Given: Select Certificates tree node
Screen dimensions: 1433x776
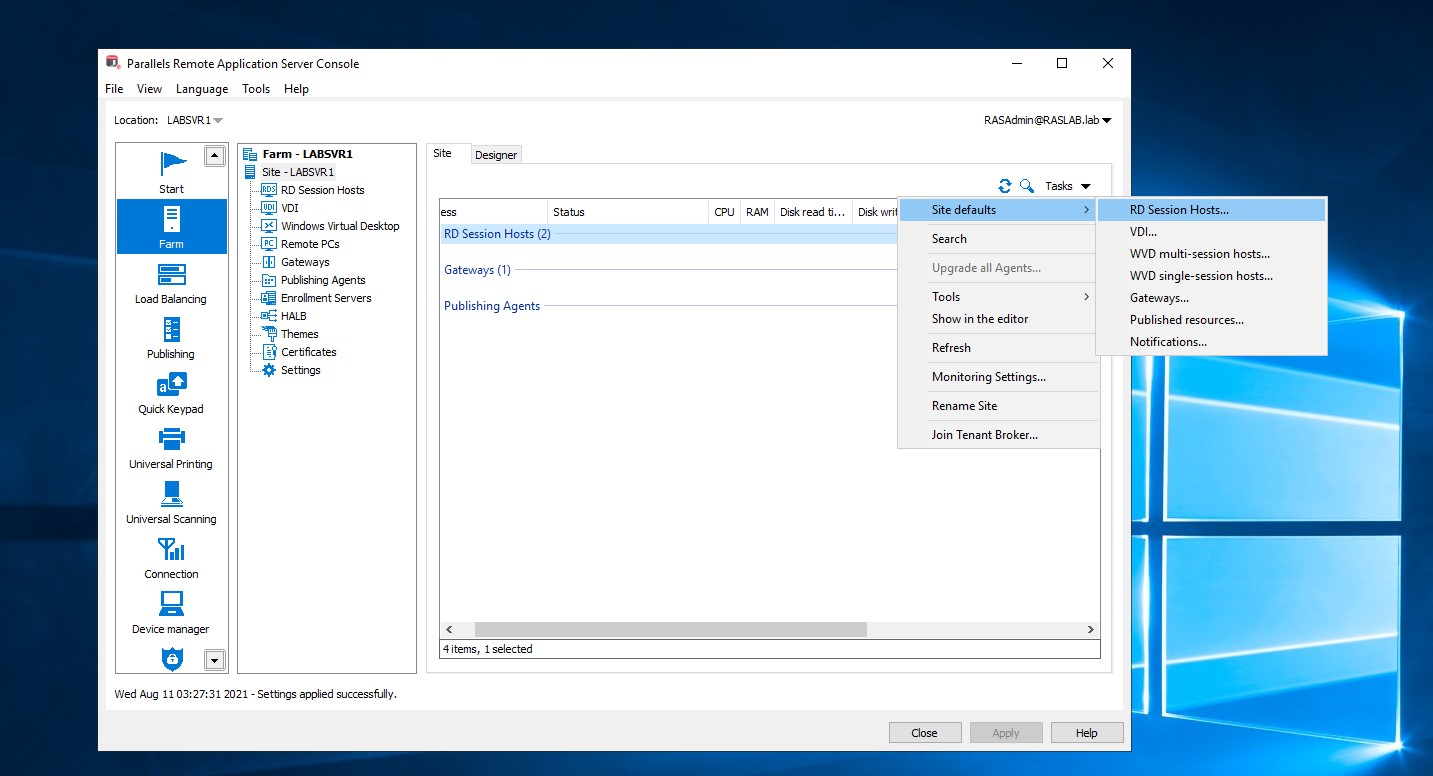Looking at the screenshot, I should pyautogui.click(x=308, y=352).
